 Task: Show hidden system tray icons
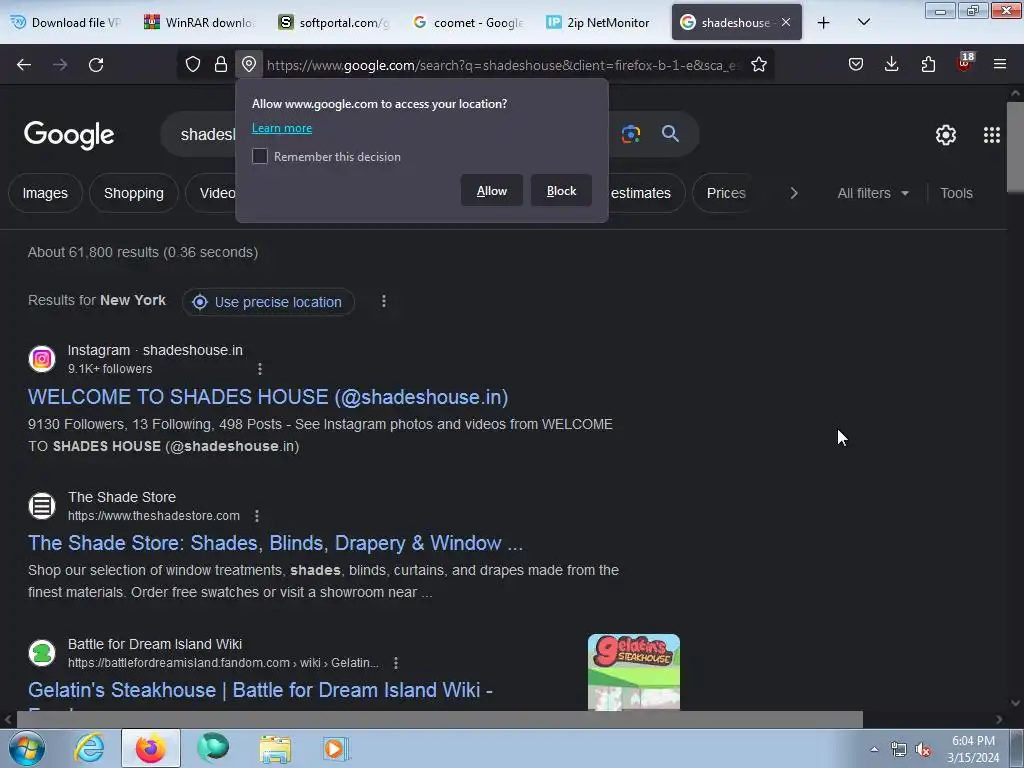click(x=874, y=749)
